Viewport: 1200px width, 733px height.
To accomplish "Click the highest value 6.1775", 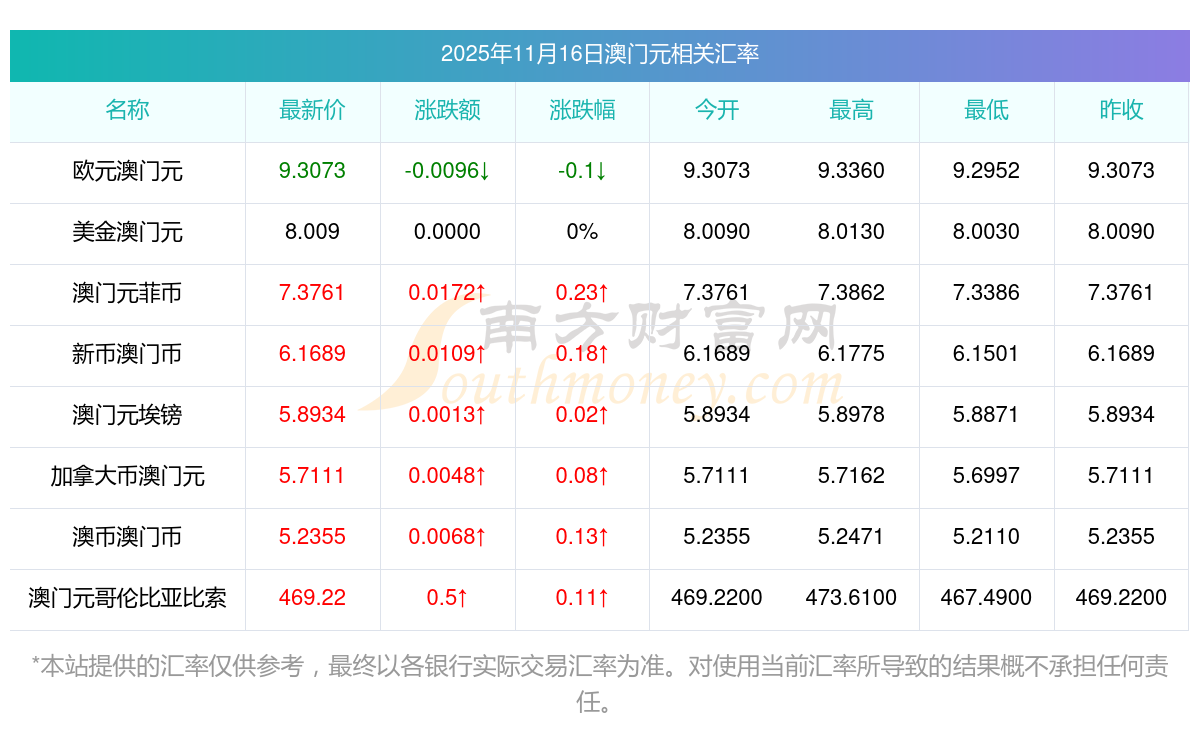I will pos(851,354).
